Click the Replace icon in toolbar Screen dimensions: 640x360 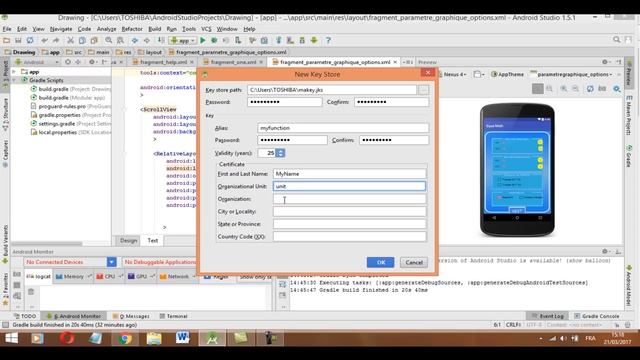pyautogui.click(x=120, y=40)
